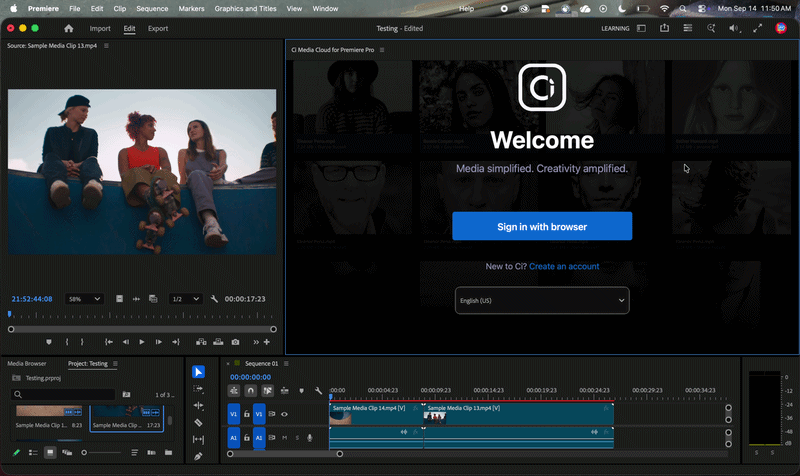This screenshot has height=476, width=800.
Task: Open the Sequence menu
Action: 152,9
